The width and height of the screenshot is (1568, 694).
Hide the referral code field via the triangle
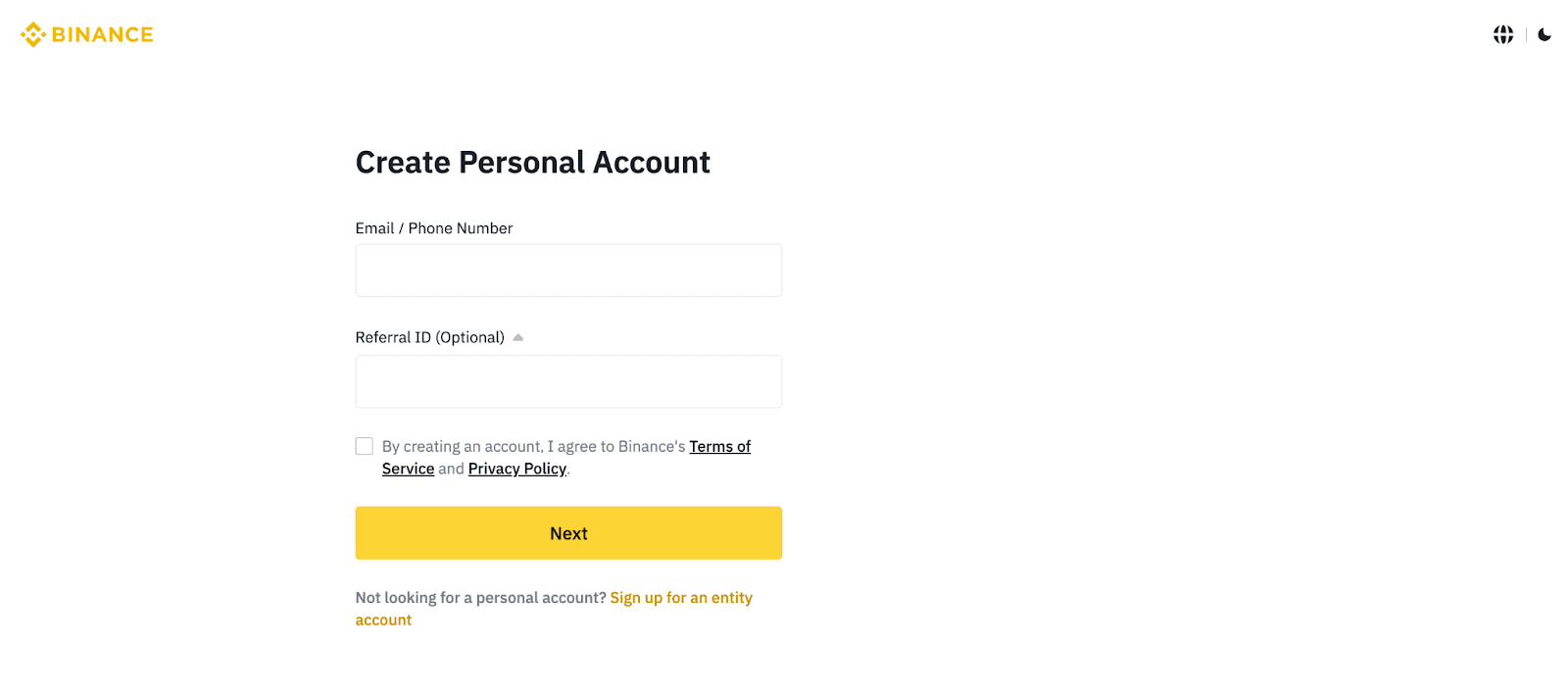pyautogui.click(x=518, y=336)
